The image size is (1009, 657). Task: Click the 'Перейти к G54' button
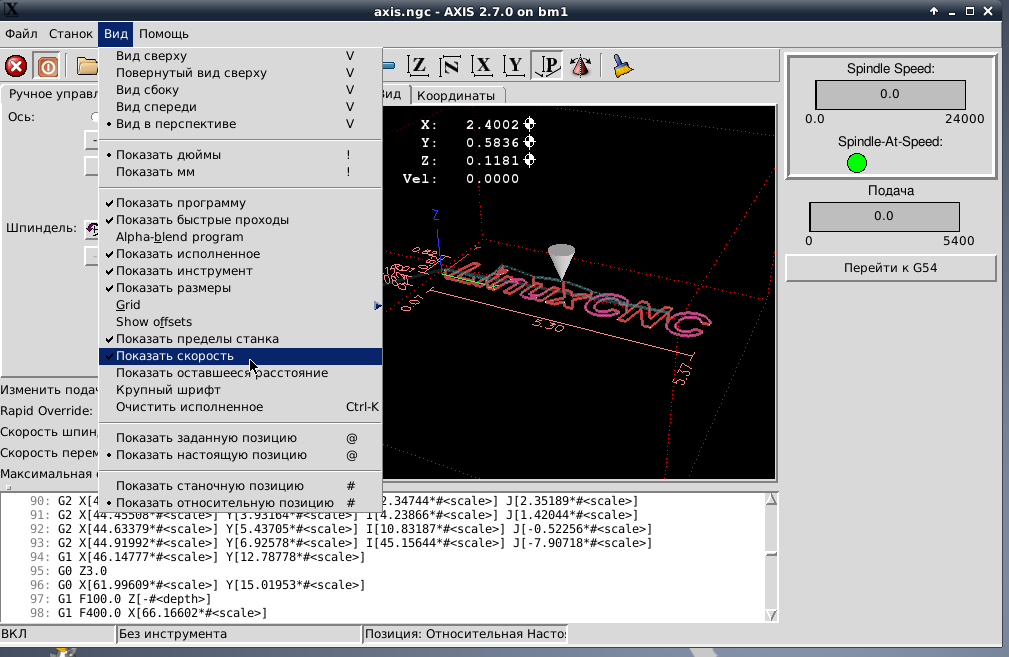coord(890,268)
